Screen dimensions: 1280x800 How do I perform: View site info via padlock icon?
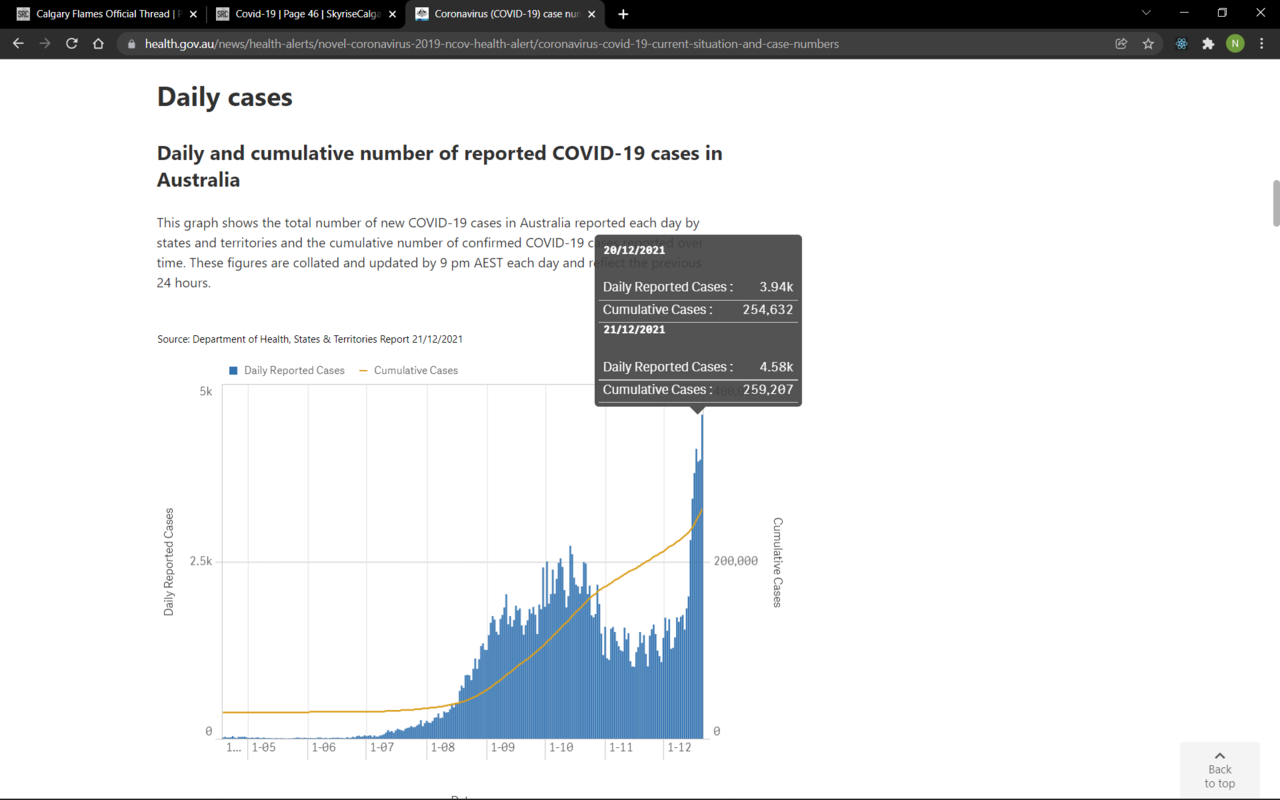[x=131, y=44]
